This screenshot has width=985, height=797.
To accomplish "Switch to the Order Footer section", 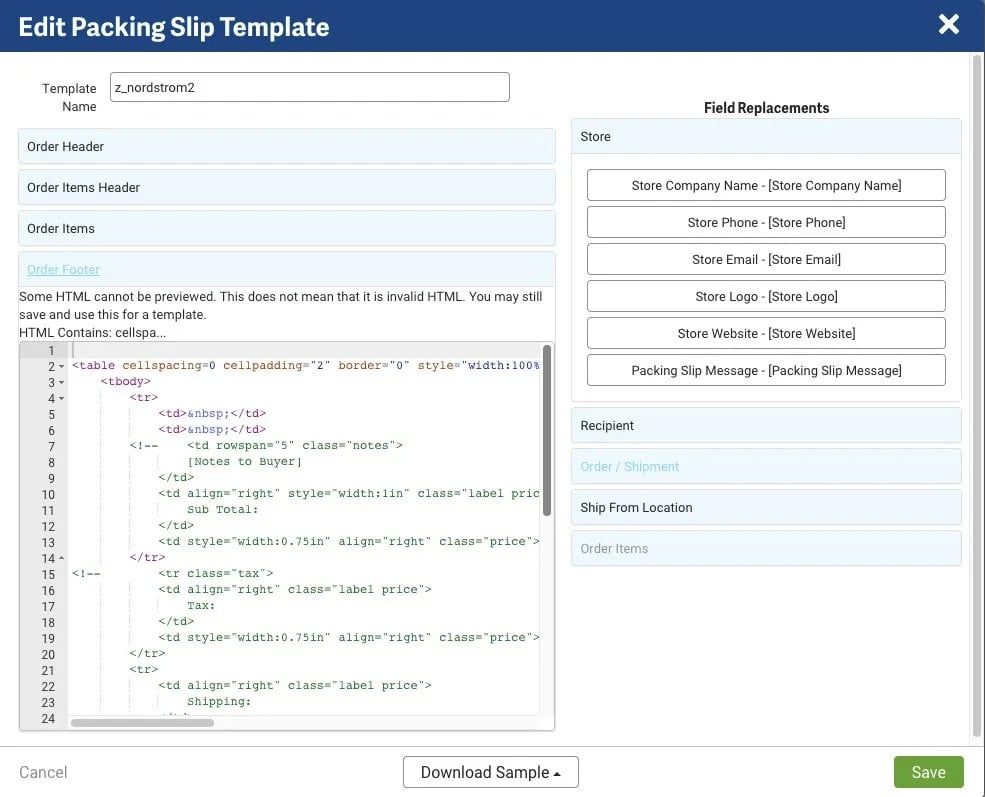I will 287,268.
